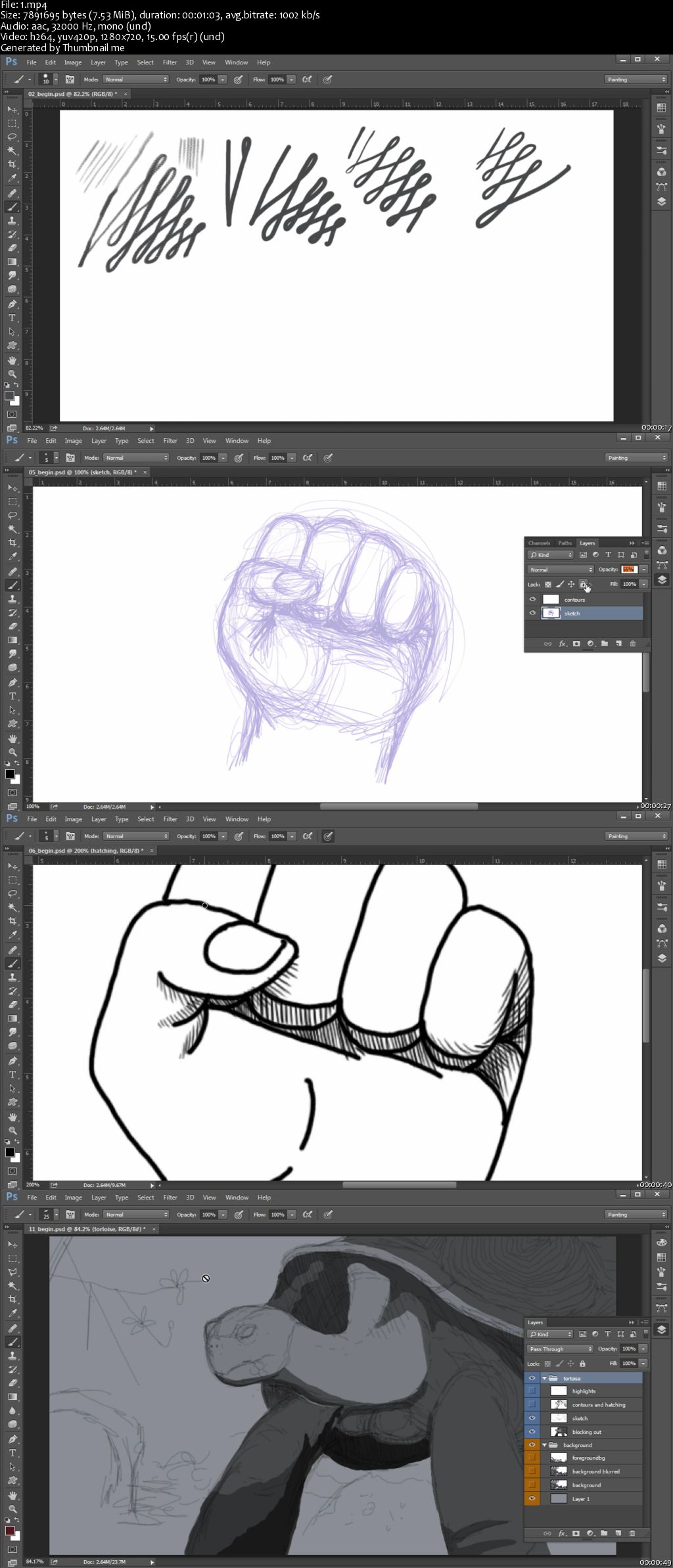Image resolution: width=673 pixels, height=1568 pixels.
Task: Click the link layers icon in the 05_begin.psd Layers panel
Action: [547, 644]
